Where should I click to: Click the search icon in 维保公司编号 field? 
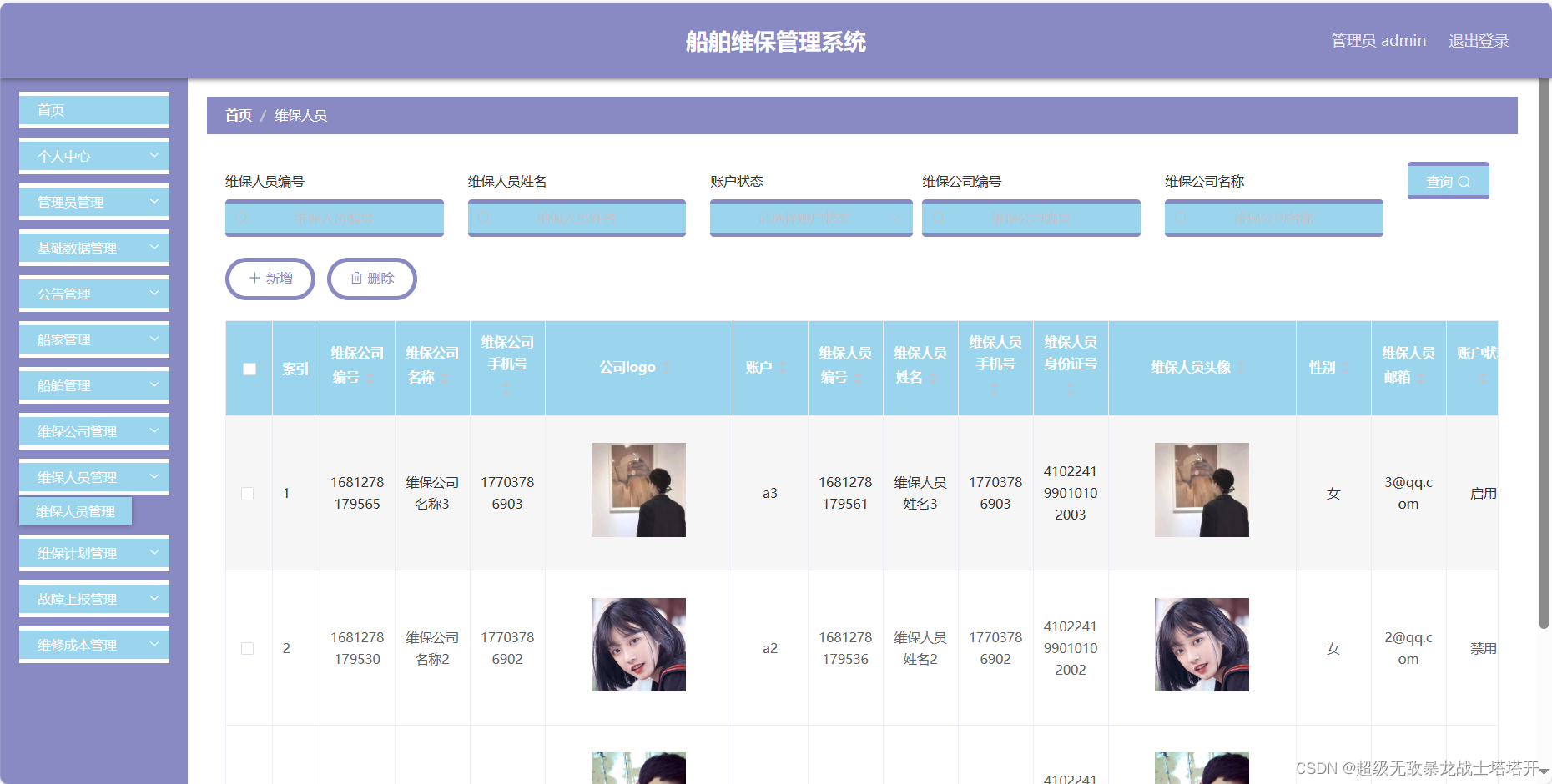939,218
